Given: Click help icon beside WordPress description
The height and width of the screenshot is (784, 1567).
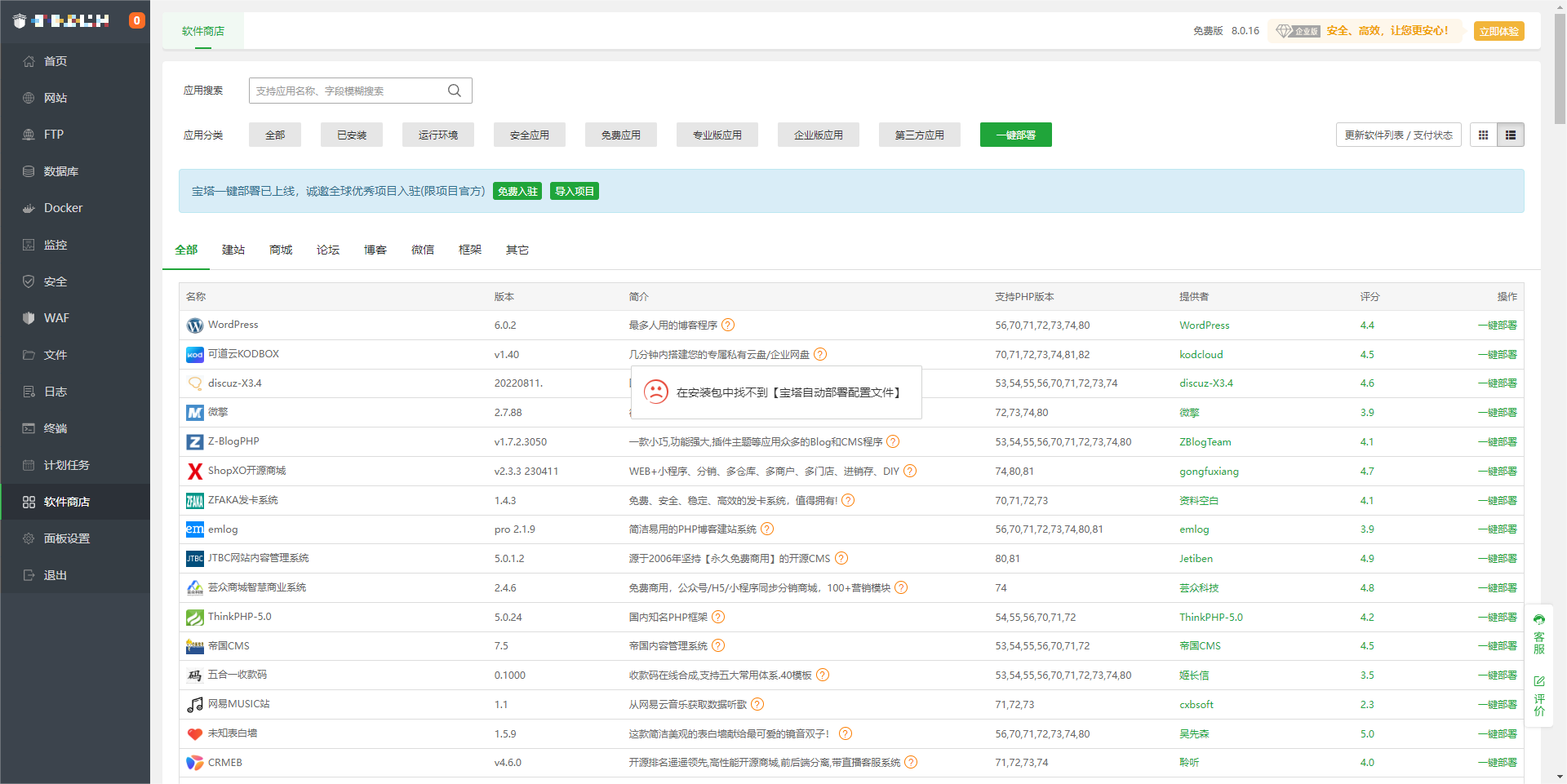Looking at the screenshot, I should pos(728,325).
